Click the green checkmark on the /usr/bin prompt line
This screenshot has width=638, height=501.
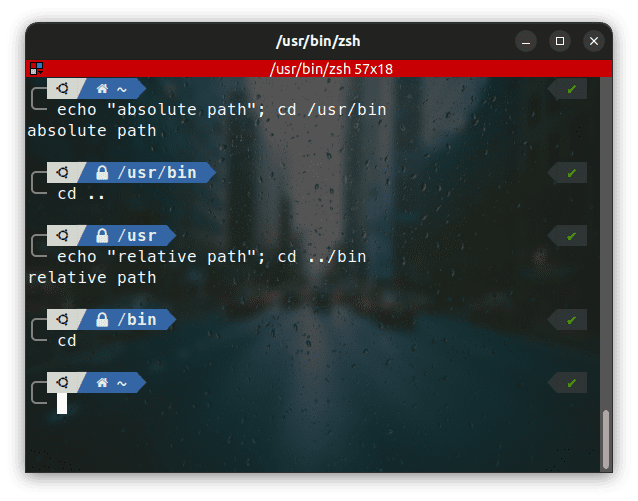click(x=571, y=173)
